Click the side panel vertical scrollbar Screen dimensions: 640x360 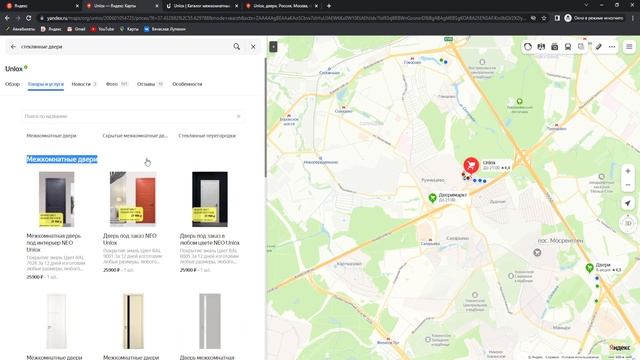coord(265,118)
